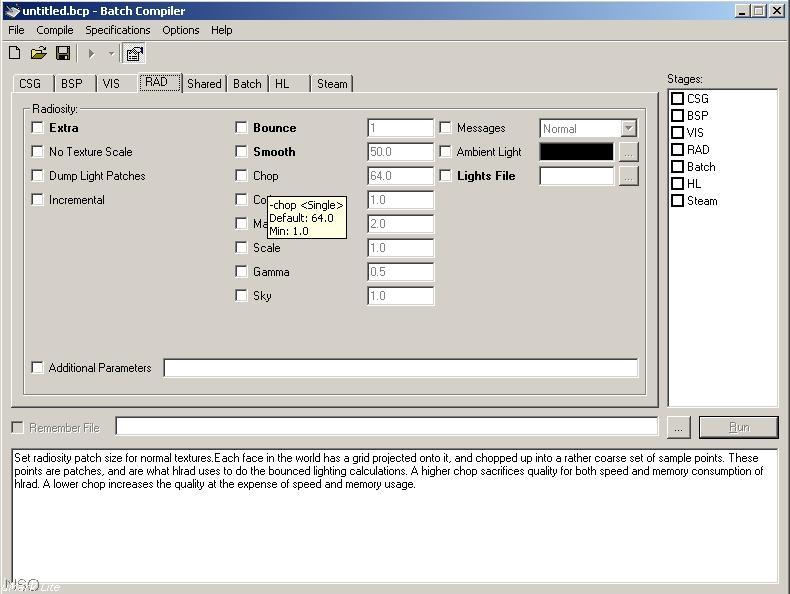Tick the Gamma checkbox
Viewport: 790px width, 594px height.
pos(241,272)
